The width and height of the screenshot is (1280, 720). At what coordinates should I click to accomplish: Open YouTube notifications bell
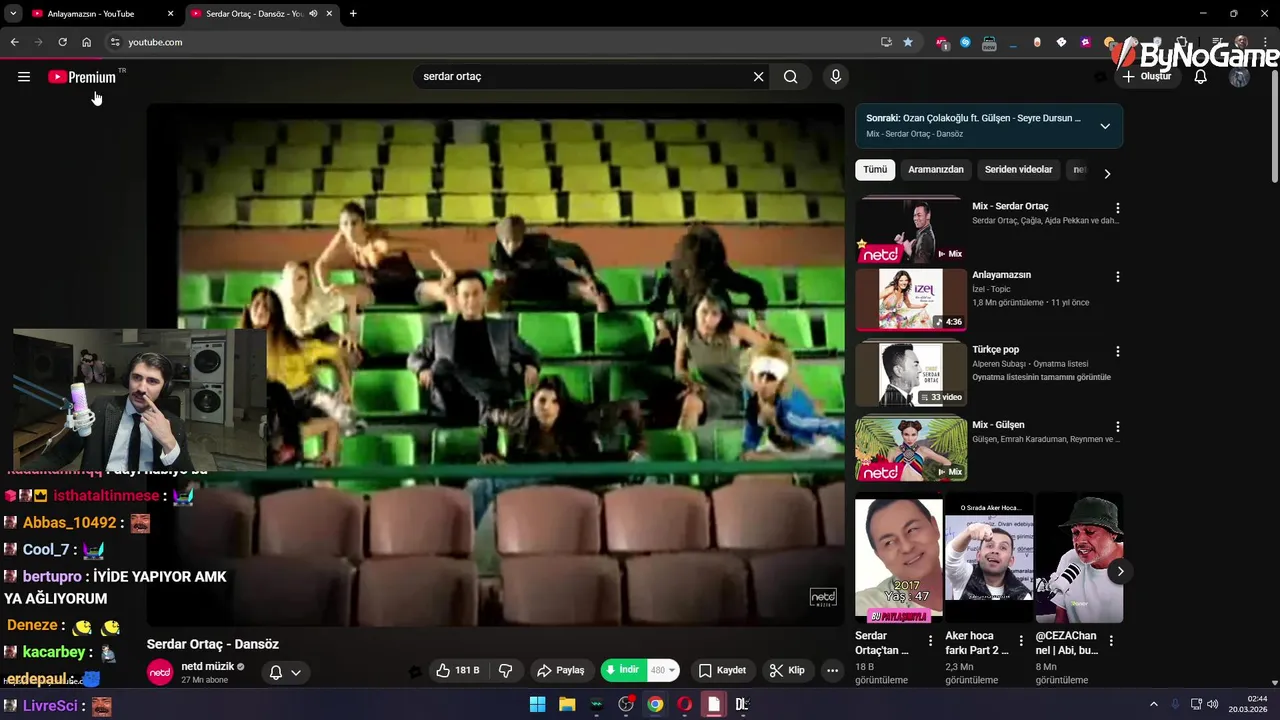coord(1201,77)
